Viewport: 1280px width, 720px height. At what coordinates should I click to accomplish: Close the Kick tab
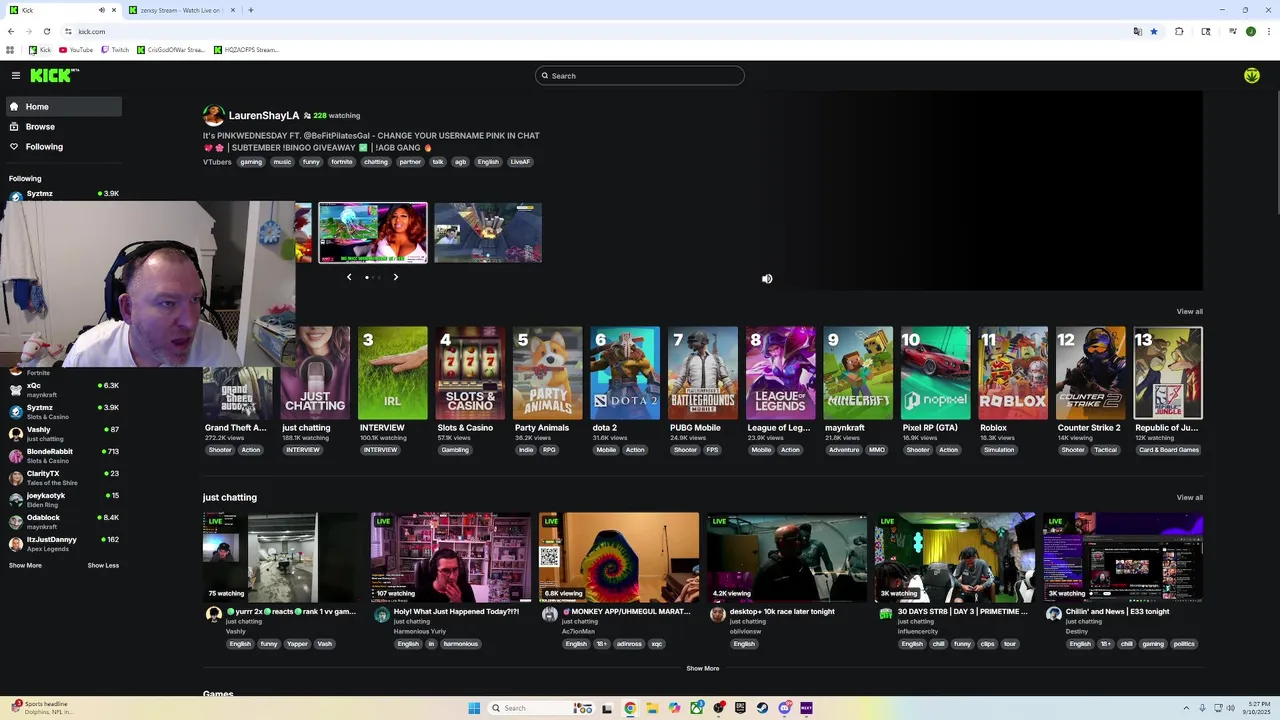[114, 10]
